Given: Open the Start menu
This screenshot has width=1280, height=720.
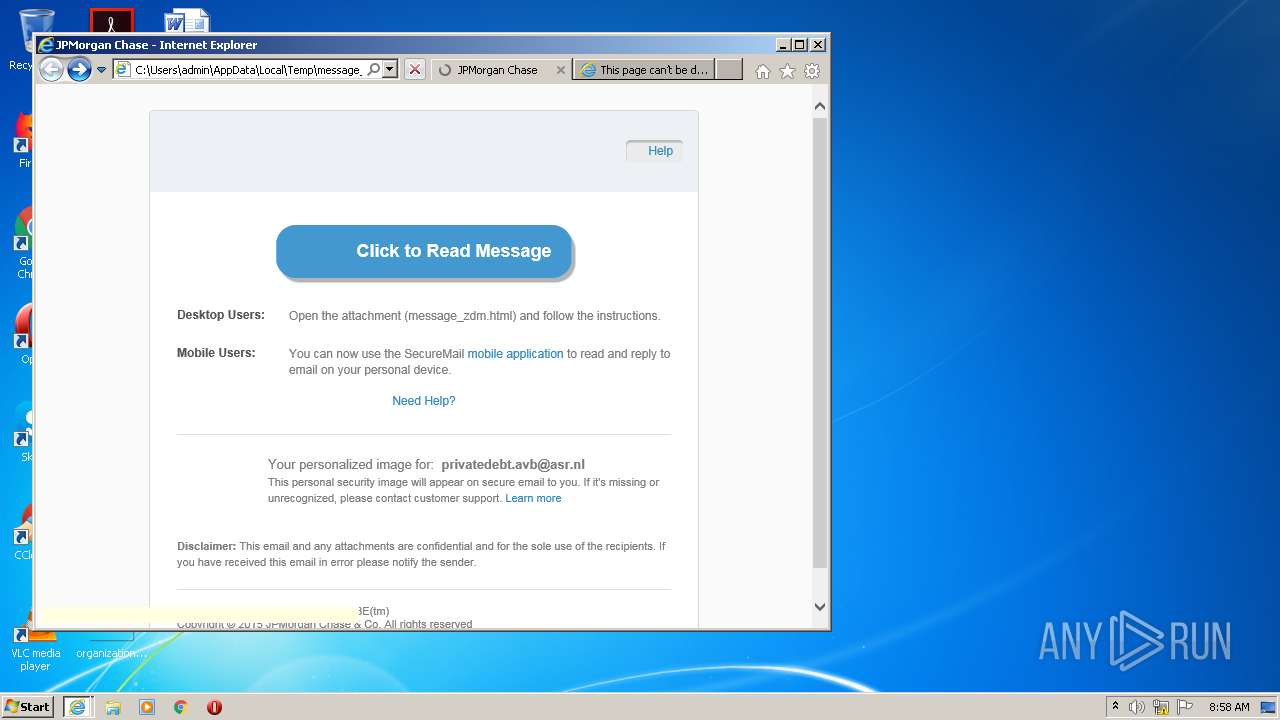Looking at the screenshot, I should 28,706.
